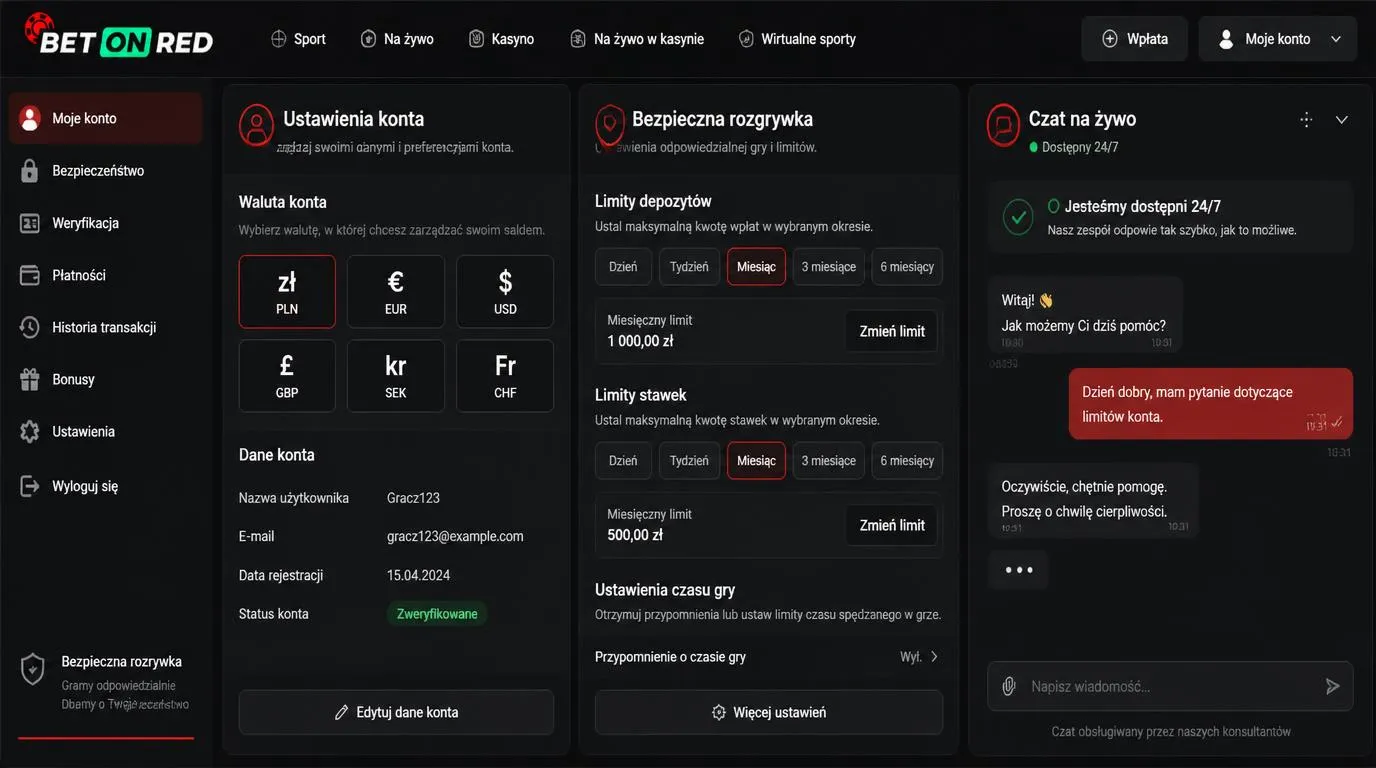Click the Bezpieczna rozgrywka shield icon

tap(610, 125)
